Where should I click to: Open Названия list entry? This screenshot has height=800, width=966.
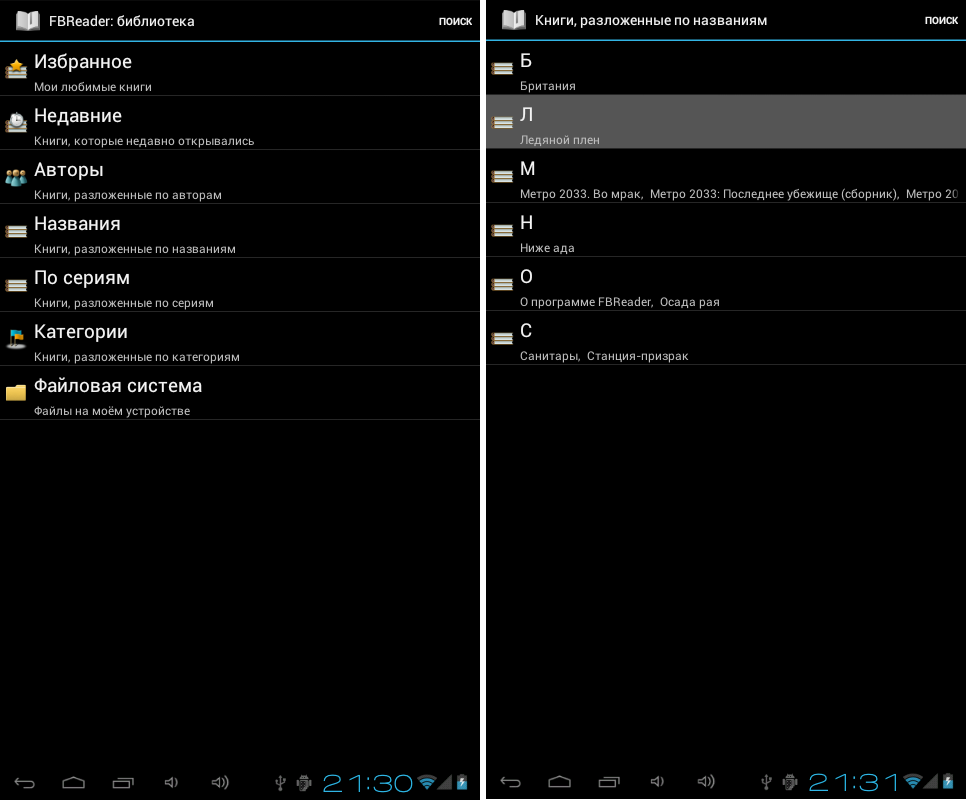240,231
